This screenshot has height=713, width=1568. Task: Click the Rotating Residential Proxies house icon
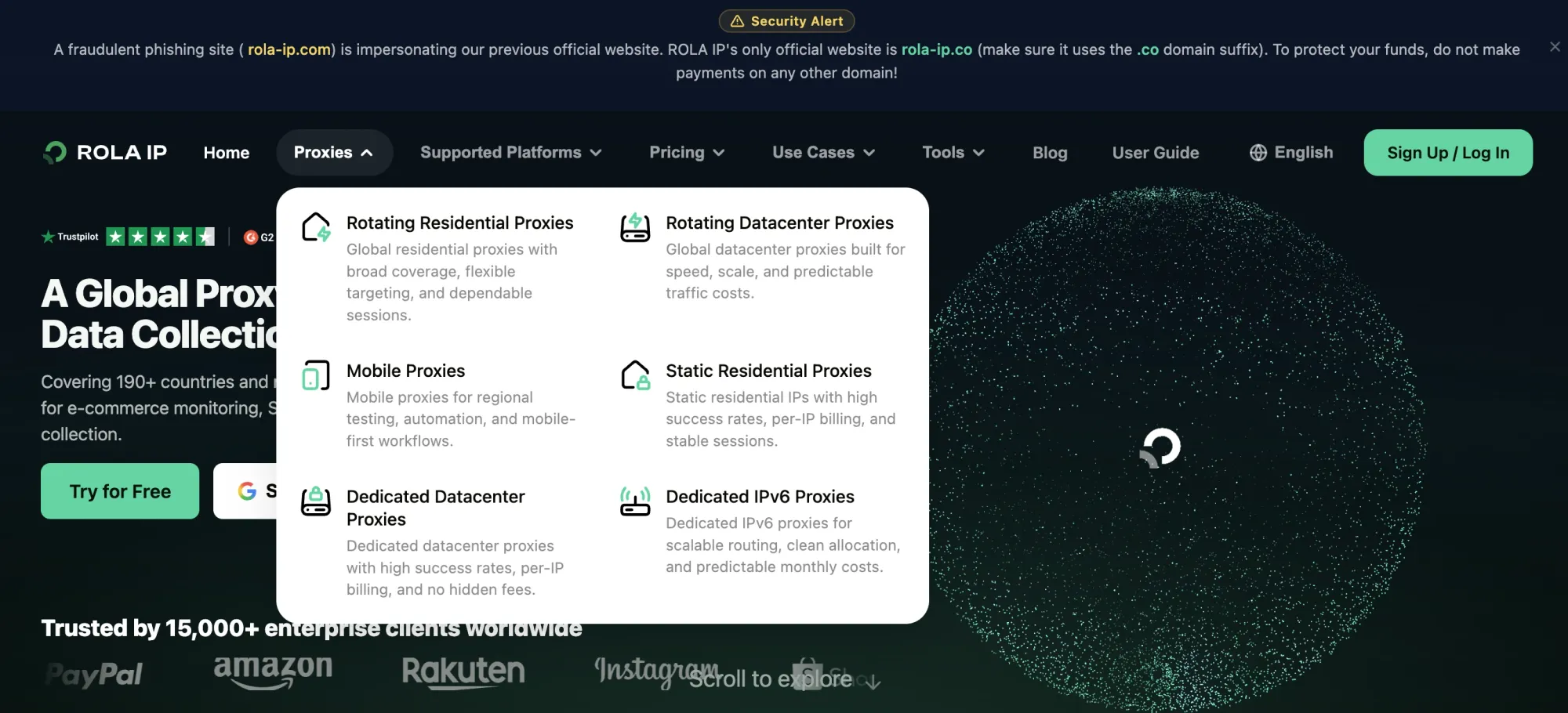click(316, 227)
